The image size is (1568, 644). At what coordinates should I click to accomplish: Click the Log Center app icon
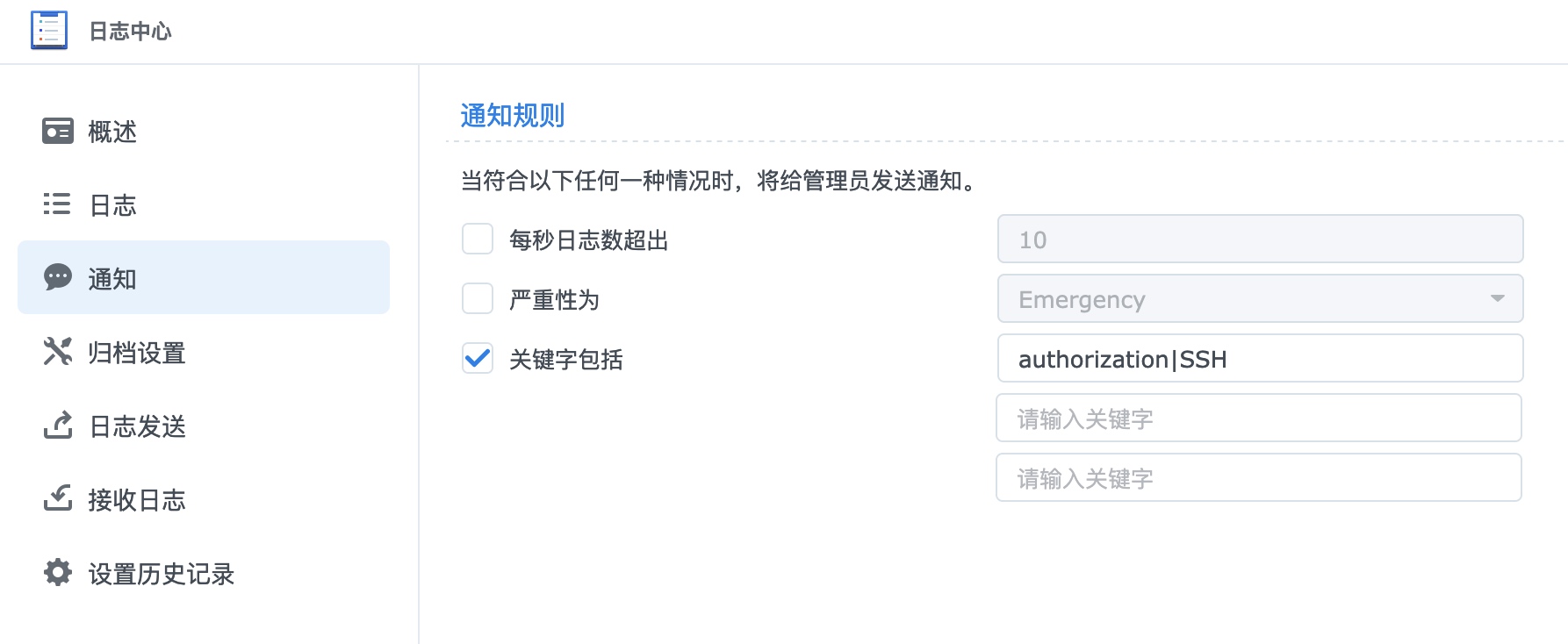(x=49, y=30)
